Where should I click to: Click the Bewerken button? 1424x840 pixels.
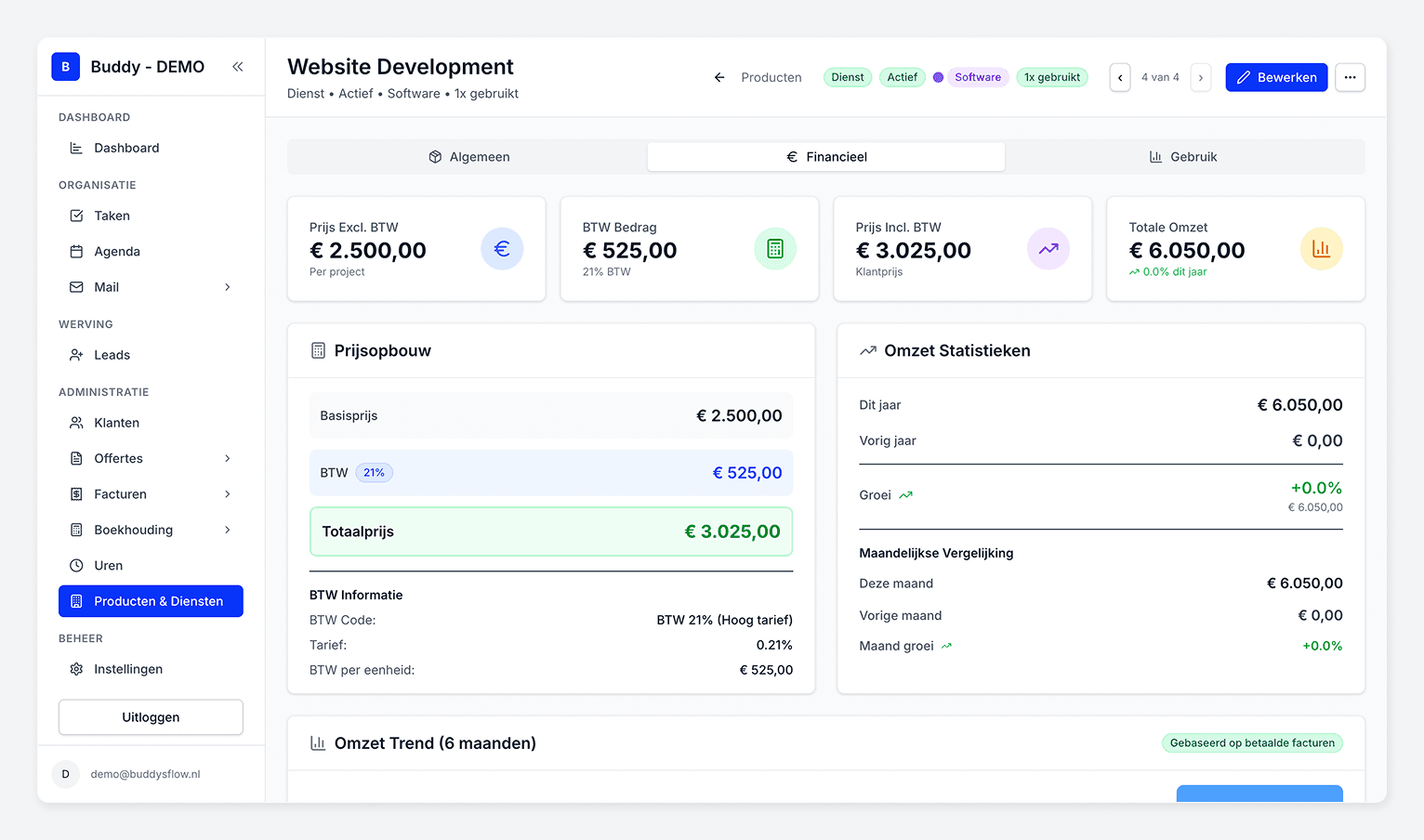1276,77
